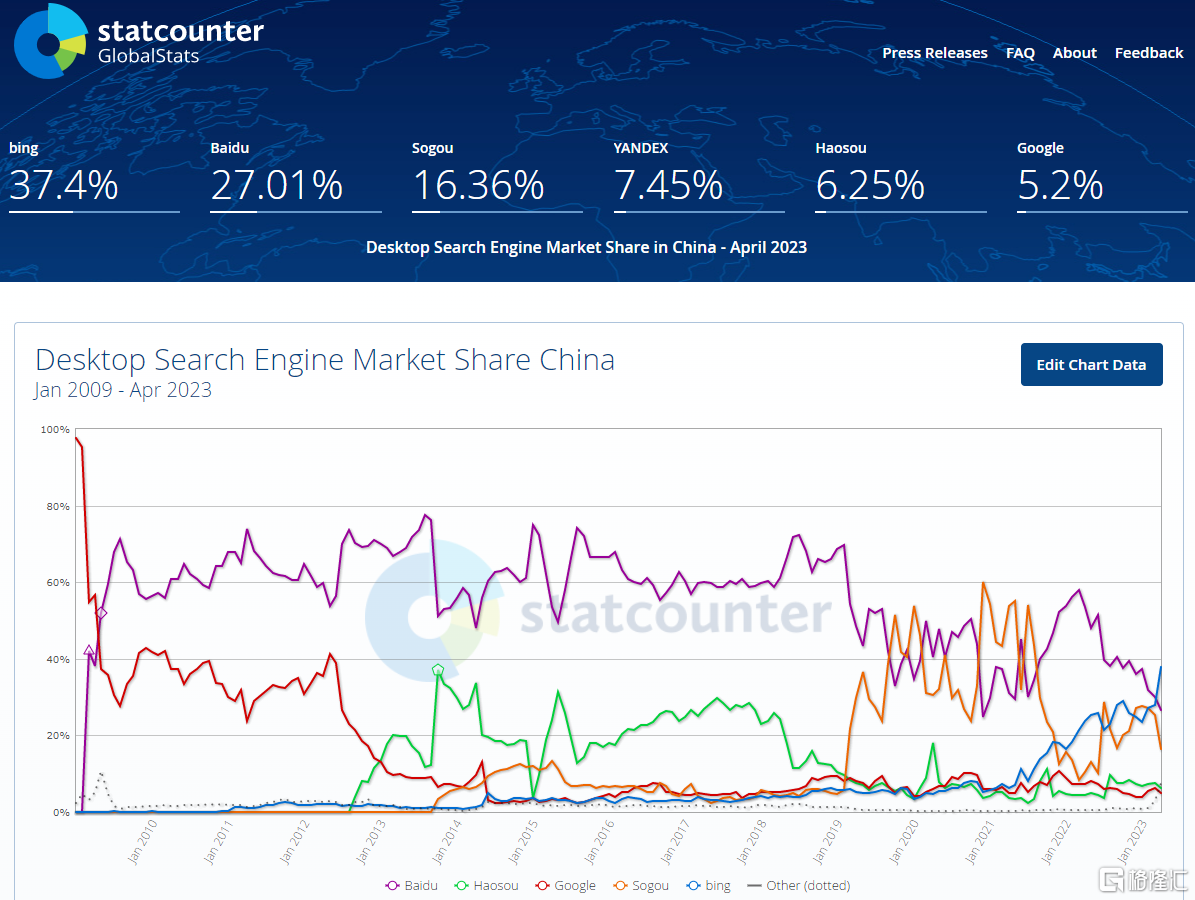Toggle Other (dotted) legend entry

798,886
